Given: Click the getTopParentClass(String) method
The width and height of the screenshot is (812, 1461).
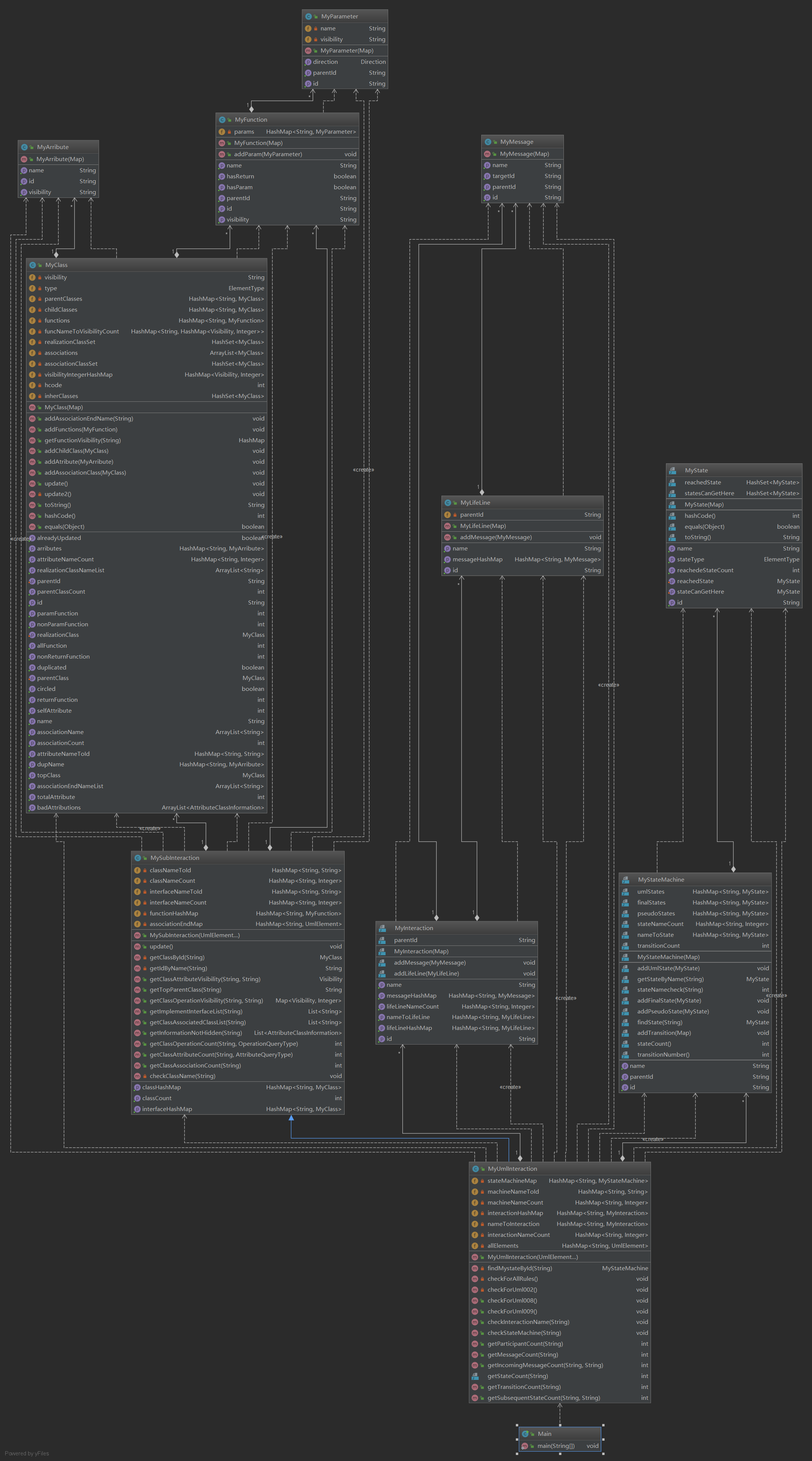Looking at the screenshot, I should tap(185, 990).
